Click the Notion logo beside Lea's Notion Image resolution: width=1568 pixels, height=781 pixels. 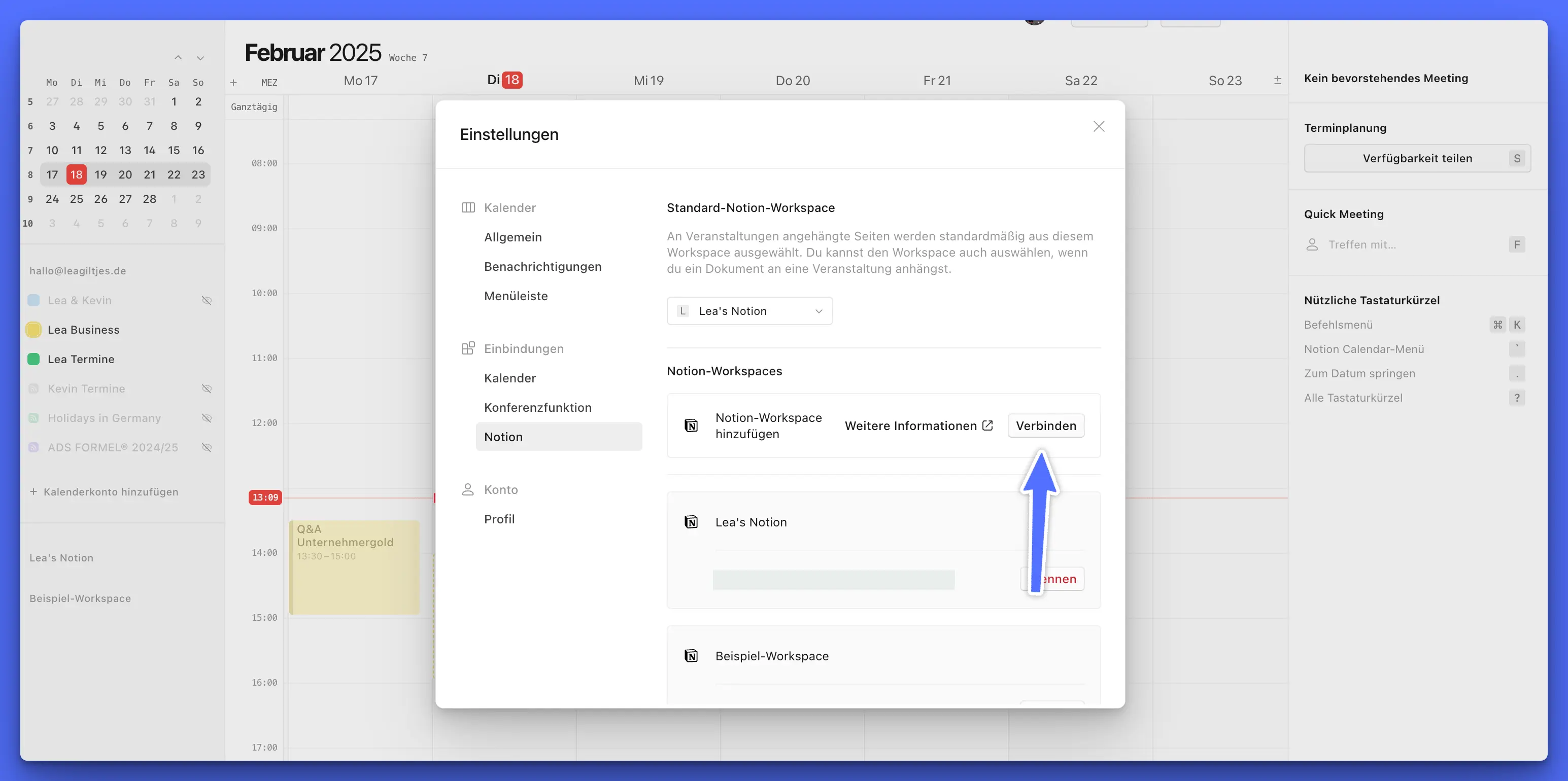pos(691,522)
